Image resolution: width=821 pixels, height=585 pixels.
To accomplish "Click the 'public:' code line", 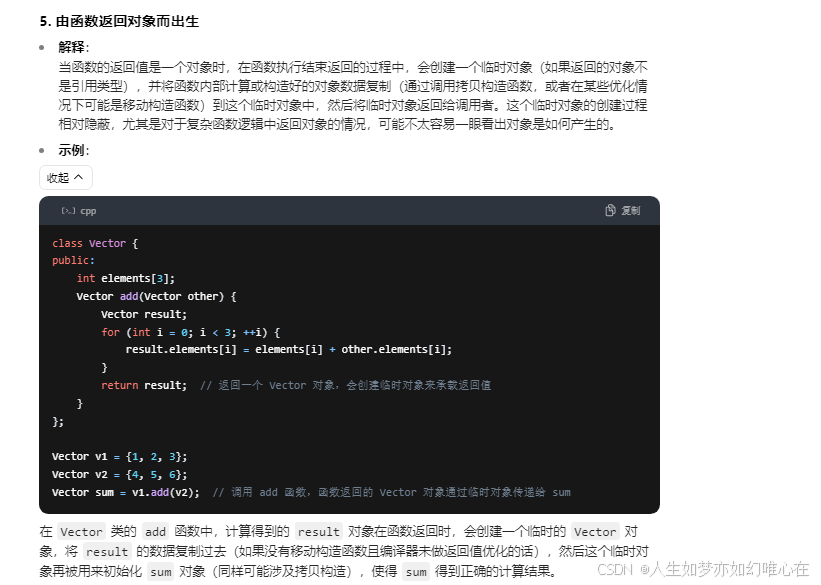I will 73,260.
